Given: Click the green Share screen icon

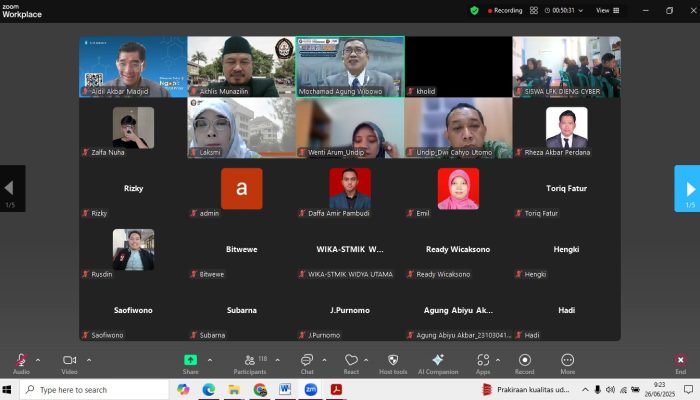Looking at the screenshot, I should click(x=190, y=360).
